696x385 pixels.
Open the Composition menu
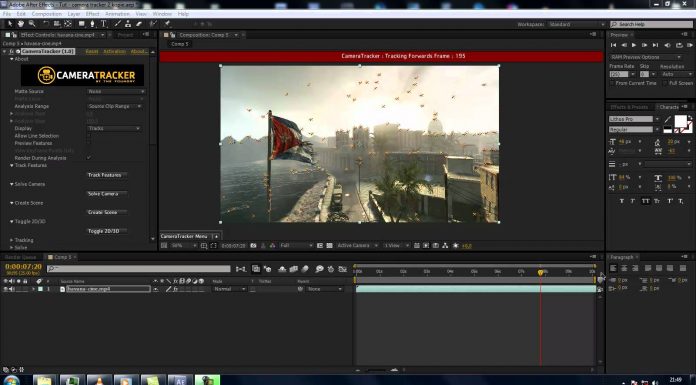click(x=47, y=14)
